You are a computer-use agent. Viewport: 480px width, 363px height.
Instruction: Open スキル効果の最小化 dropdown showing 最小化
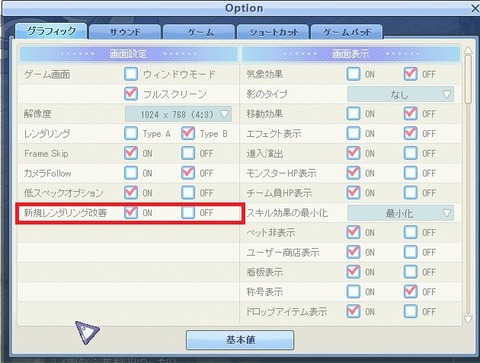tap(401, 213)
